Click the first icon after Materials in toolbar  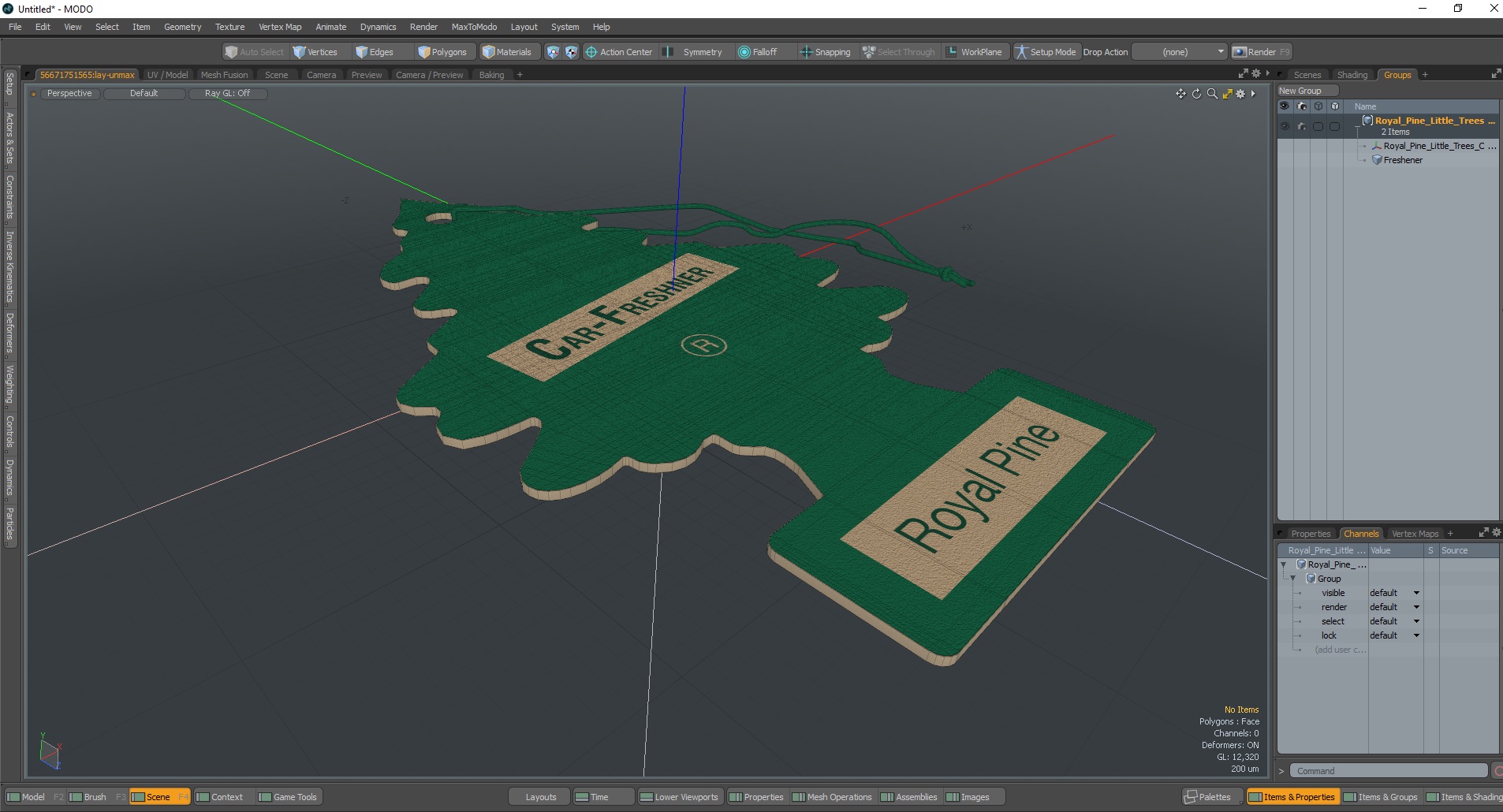pyautogui.click(x=553, y=52)
